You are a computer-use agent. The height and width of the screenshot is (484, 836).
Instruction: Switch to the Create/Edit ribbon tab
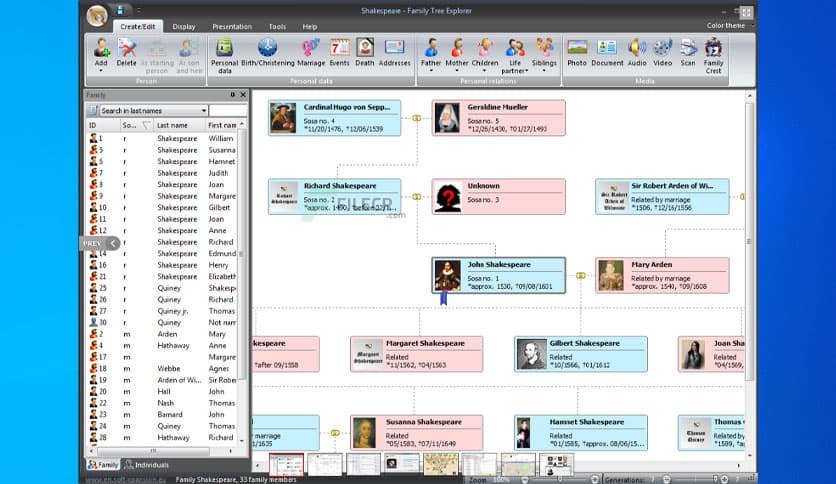click(138, 27)
